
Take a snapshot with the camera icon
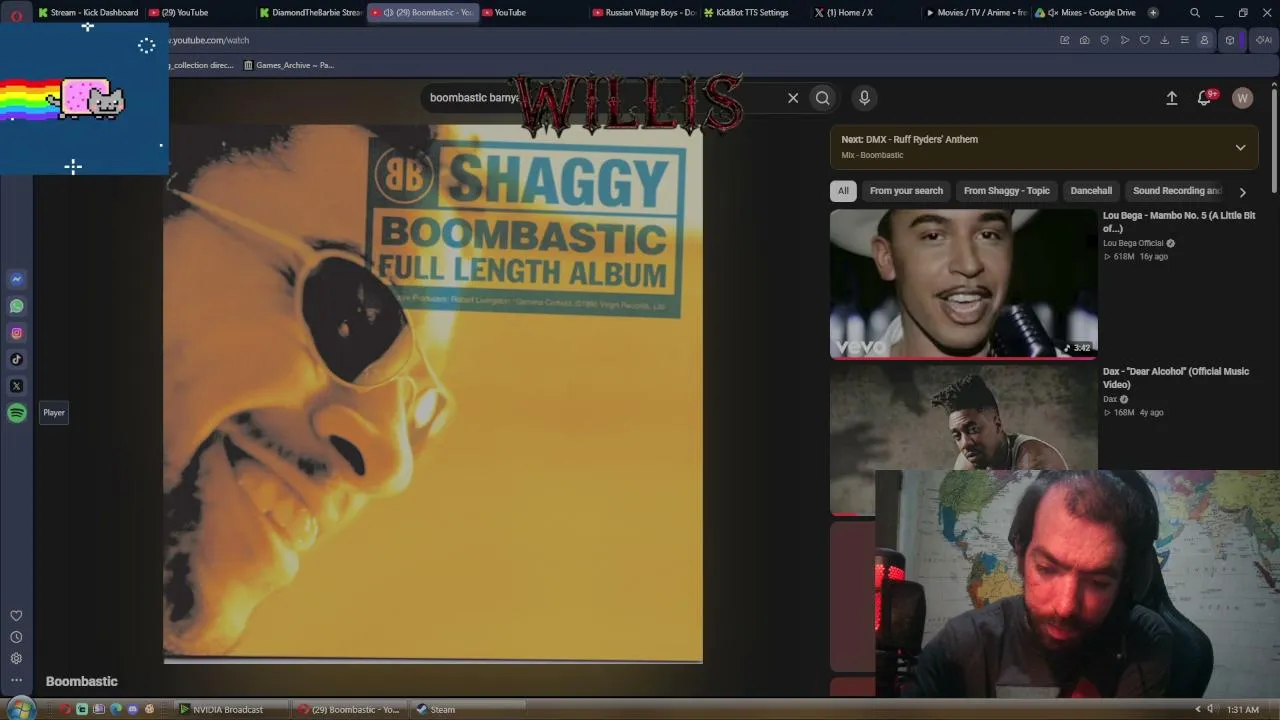(x=1084, y=40)
